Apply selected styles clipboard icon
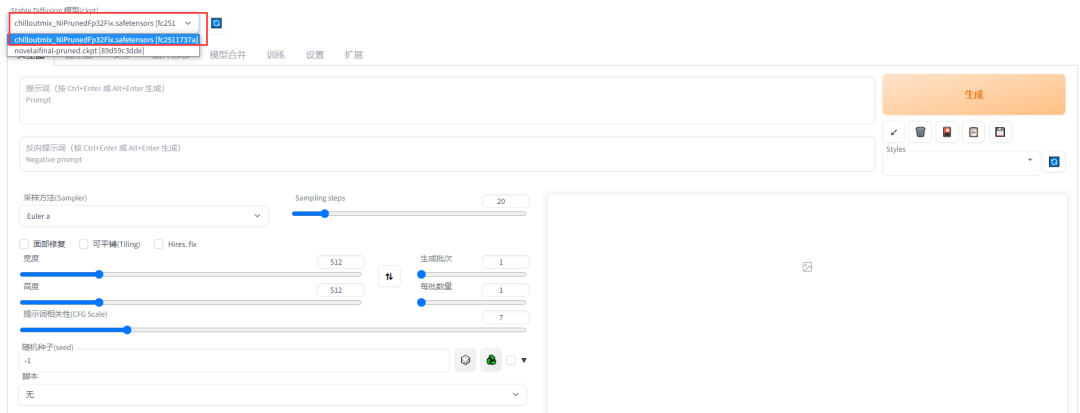The height and width of the screenshot is (413, 1080). pyautogui.click(x=973, y=132)
